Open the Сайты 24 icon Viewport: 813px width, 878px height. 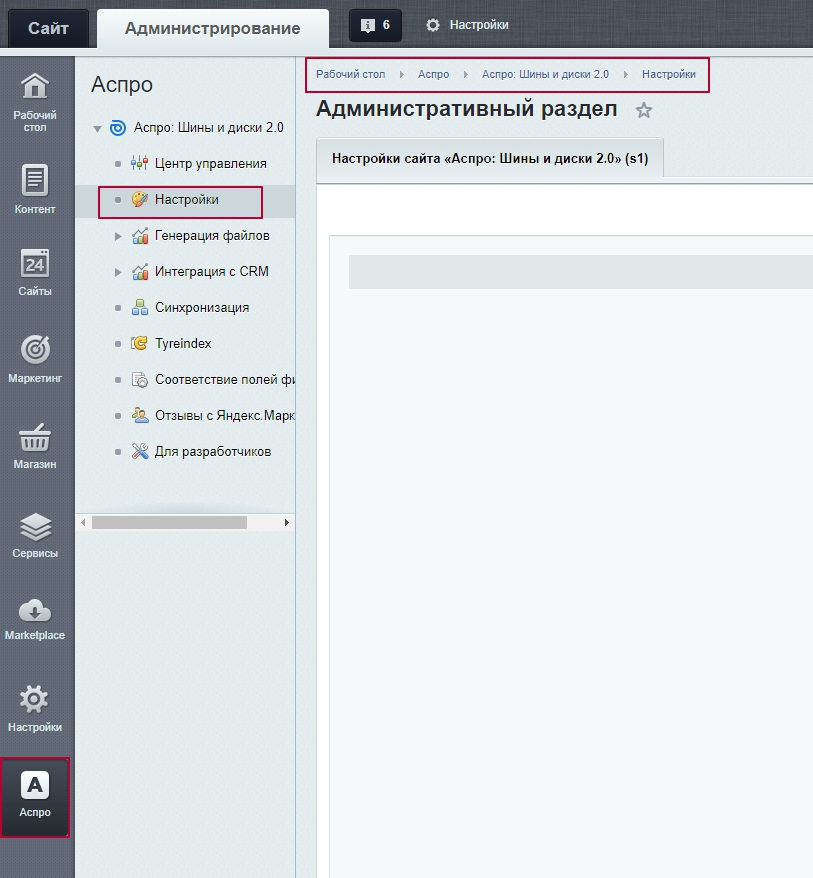coord(35,263)
